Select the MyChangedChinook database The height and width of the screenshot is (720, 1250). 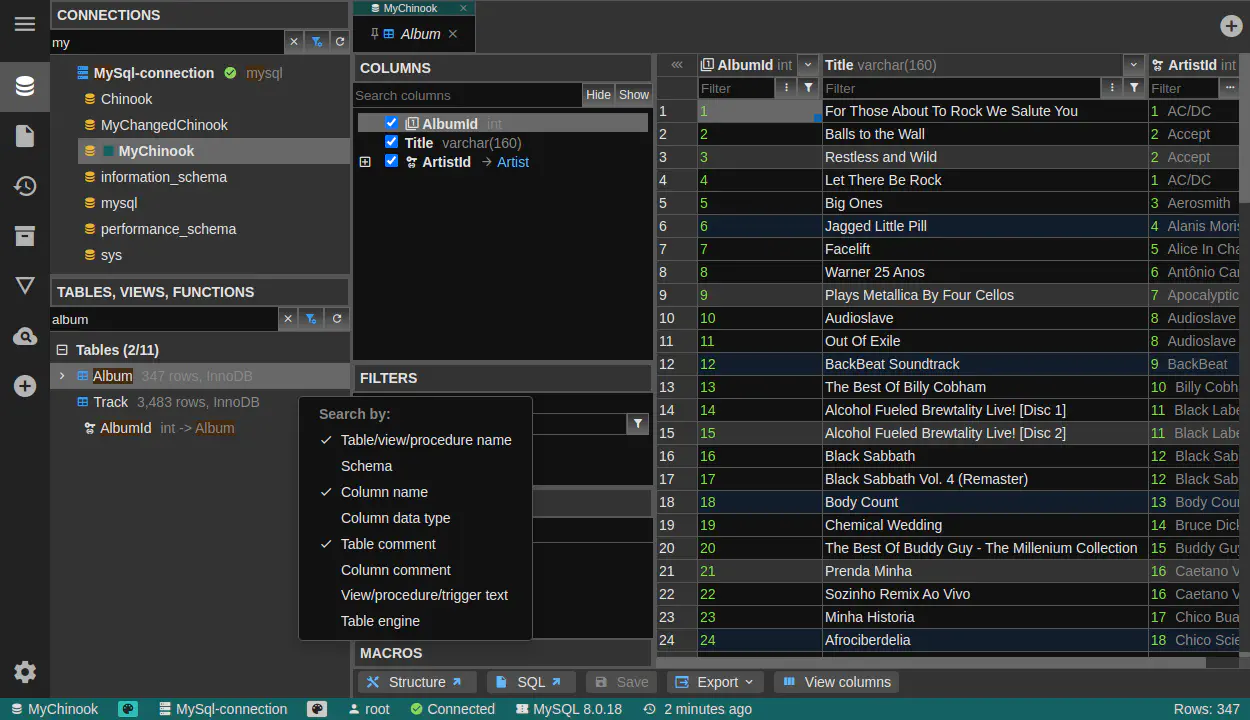164,125
